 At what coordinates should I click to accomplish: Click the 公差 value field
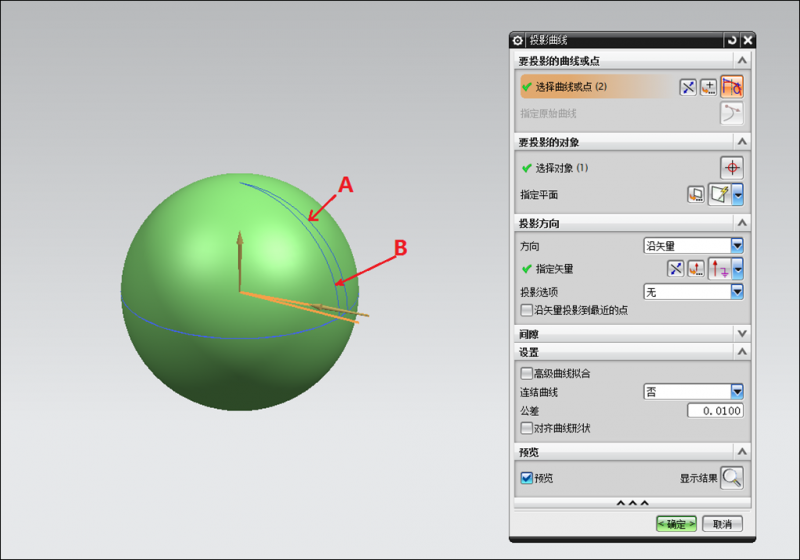tap(715, 411)
